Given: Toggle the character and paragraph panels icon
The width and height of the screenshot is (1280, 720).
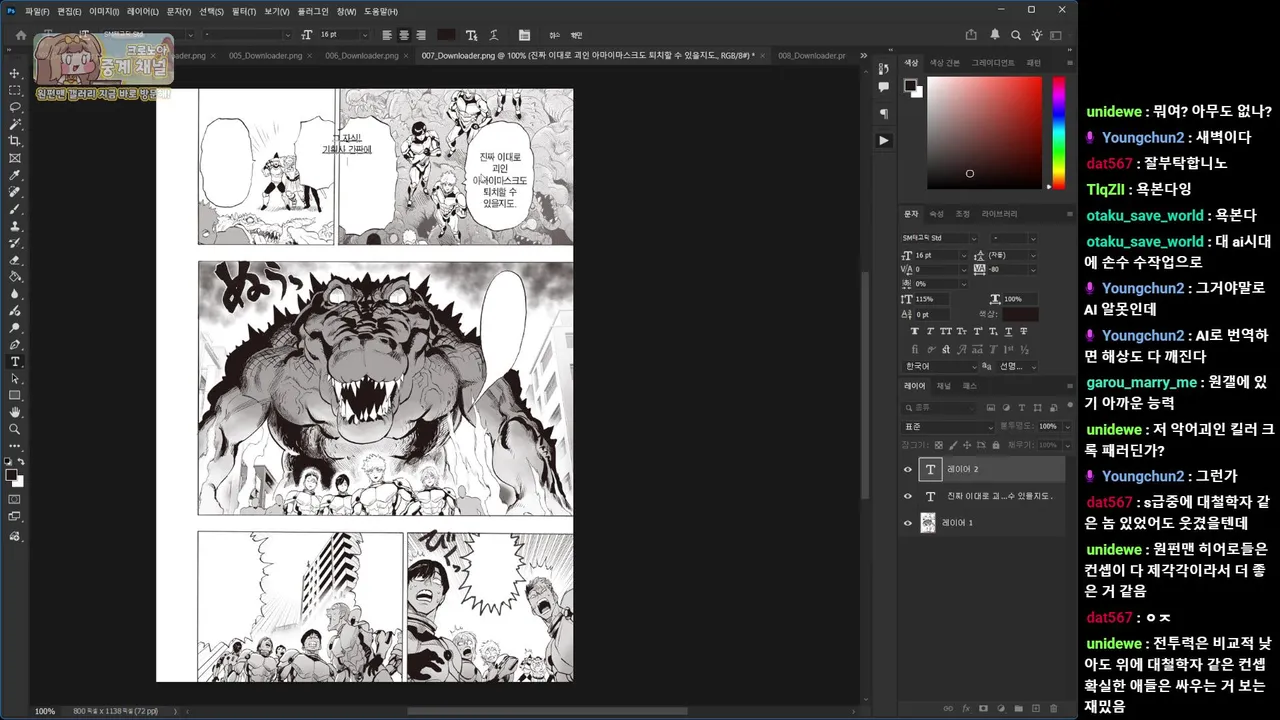Looking at the screenshot, I should coord(524,35).
